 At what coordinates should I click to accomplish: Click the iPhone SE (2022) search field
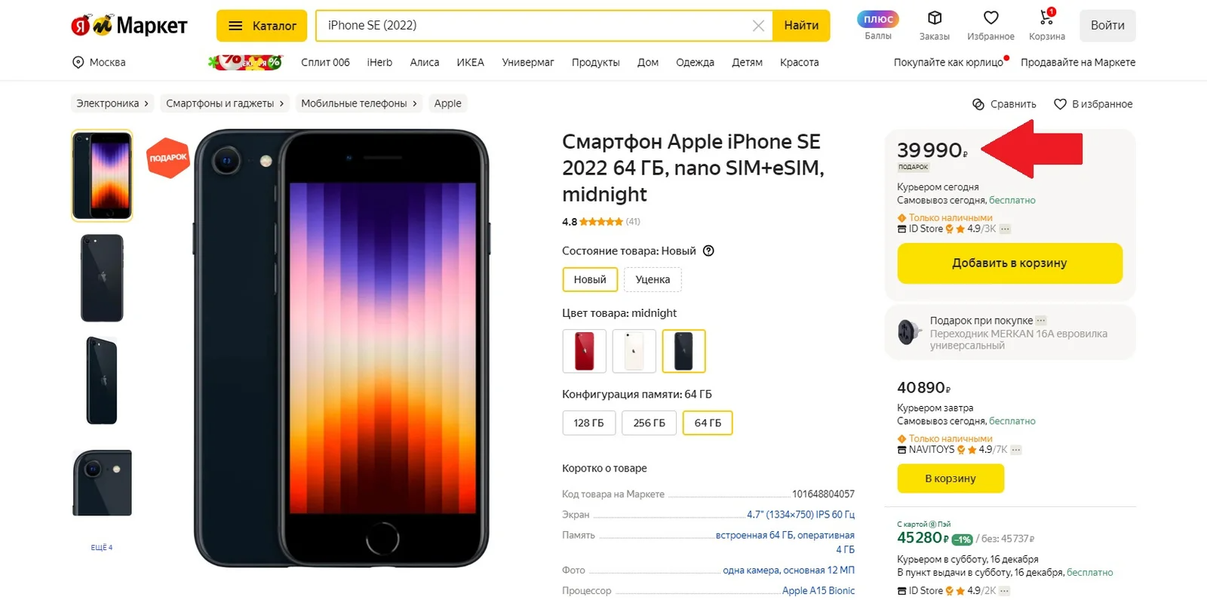pos(530,26)
